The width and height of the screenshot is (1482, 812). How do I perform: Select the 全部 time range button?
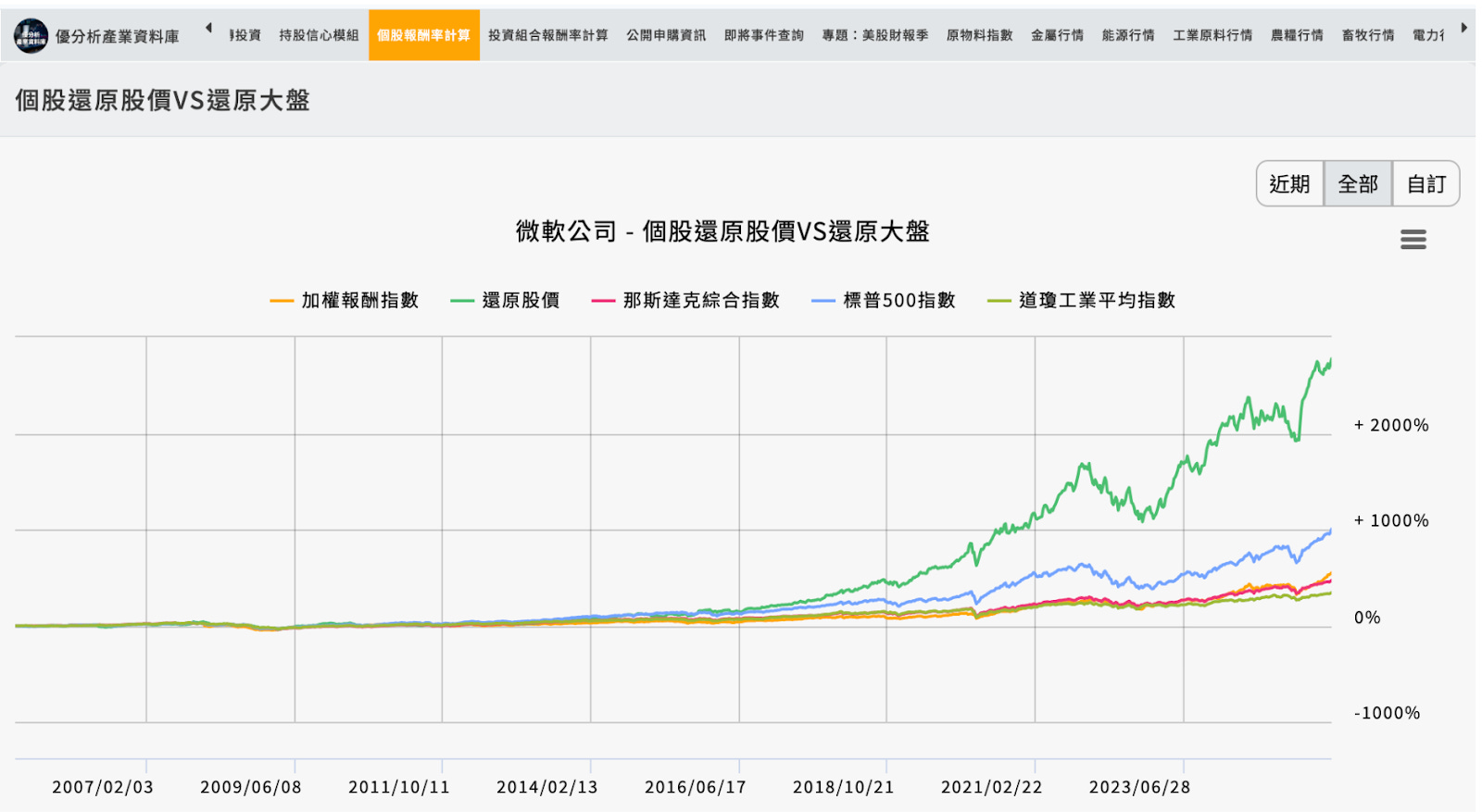click(x=1358, y=183)
